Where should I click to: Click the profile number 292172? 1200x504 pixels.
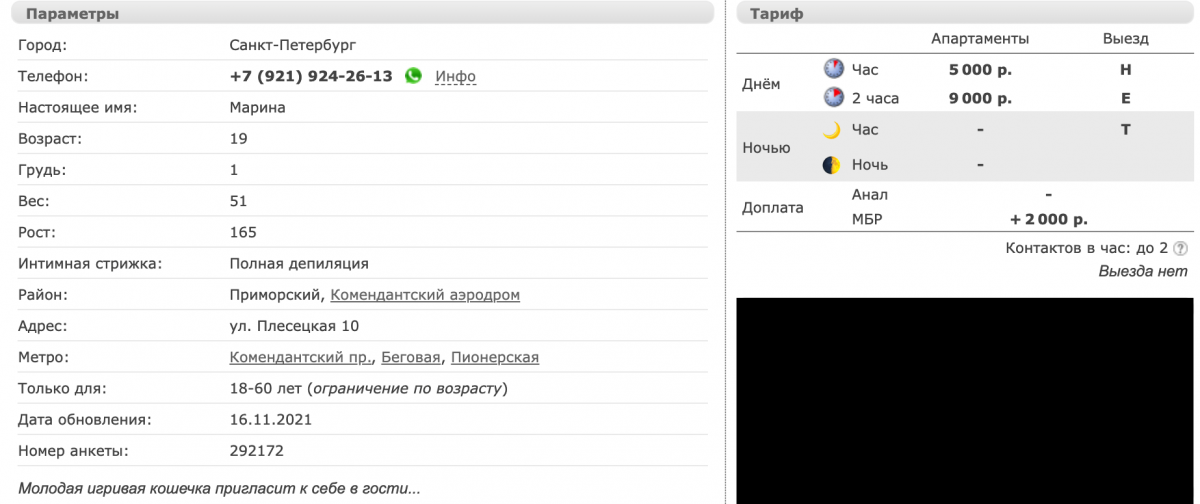[257, 451]
